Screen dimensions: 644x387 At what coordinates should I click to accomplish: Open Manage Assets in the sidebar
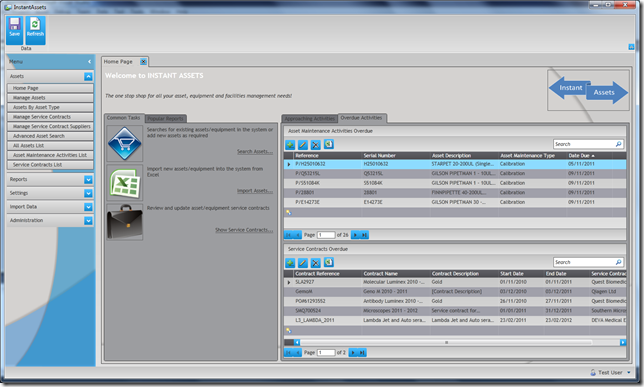(50, 98)
